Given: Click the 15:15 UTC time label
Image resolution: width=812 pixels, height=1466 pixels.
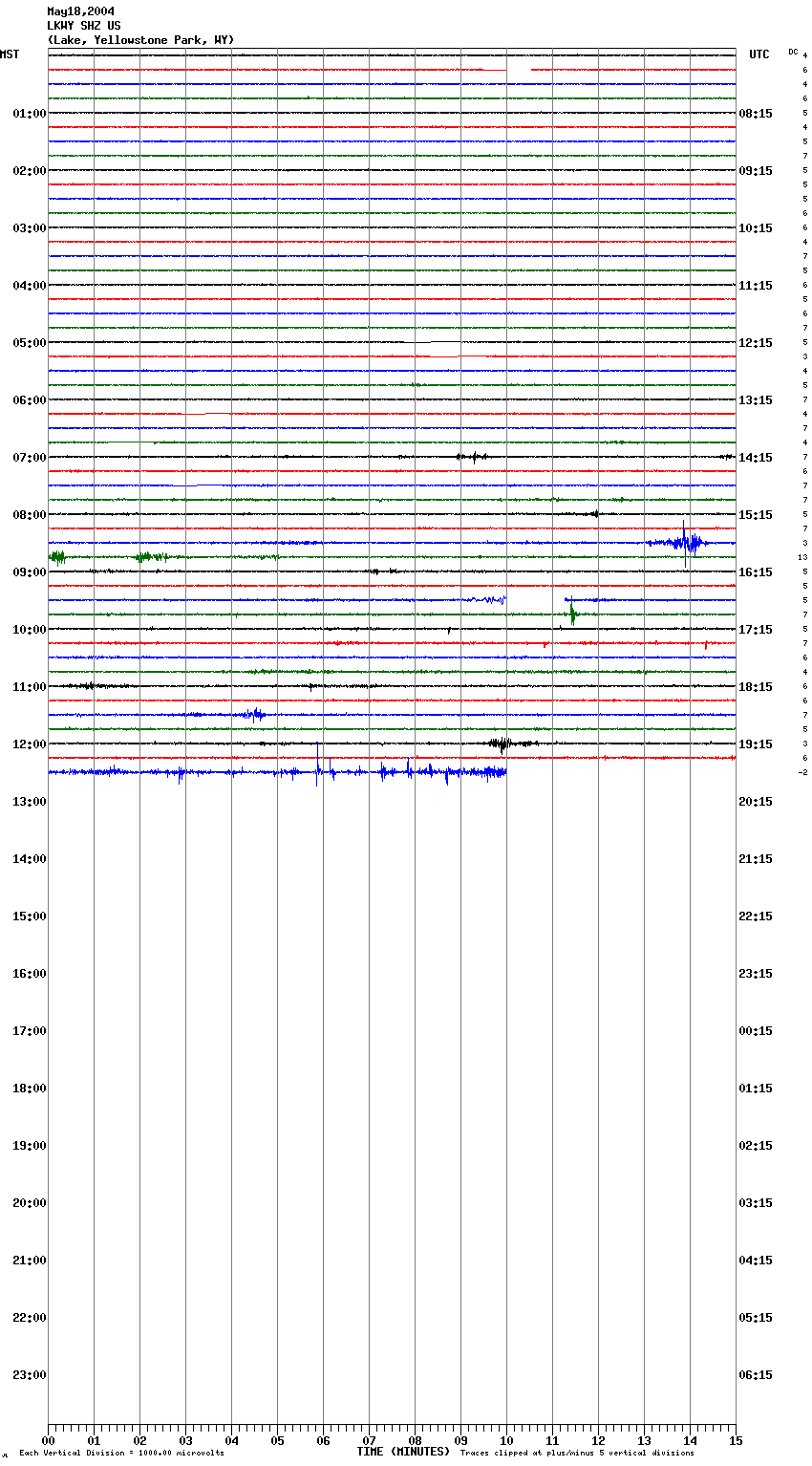Looking at the screenshot, I should pyautogui.click(x=756, y=515).
